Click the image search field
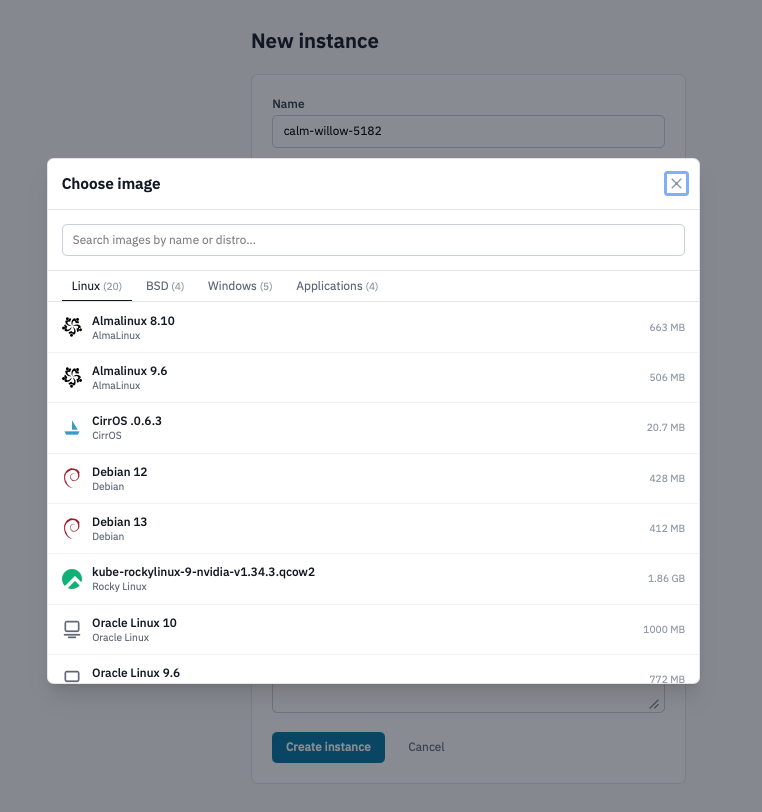Screen dimensions: 762x812 (373, 240)
